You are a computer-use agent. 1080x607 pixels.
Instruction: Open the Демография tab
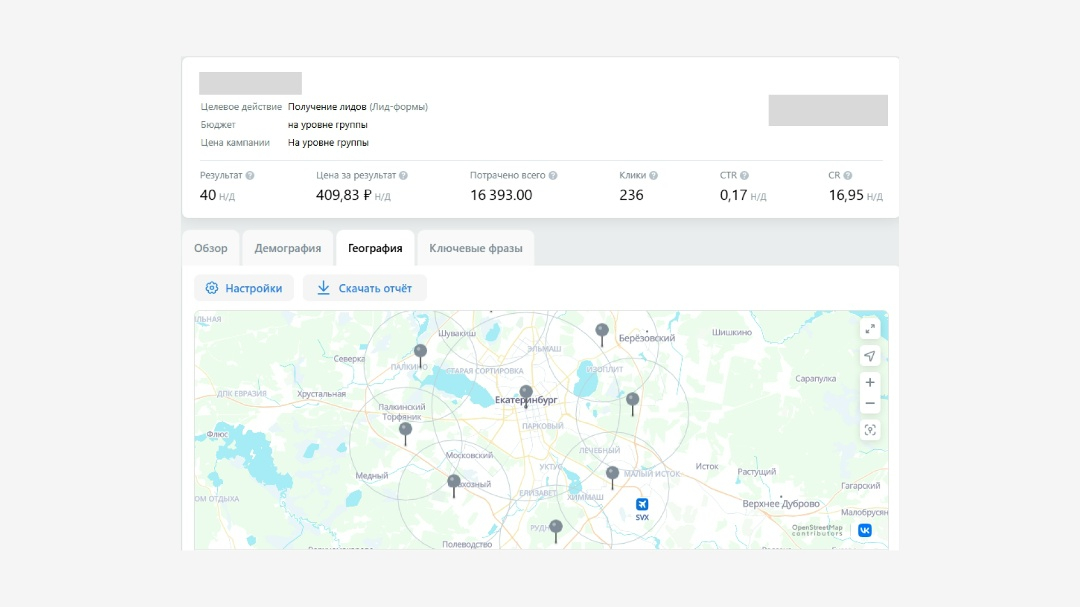point(288,248)
